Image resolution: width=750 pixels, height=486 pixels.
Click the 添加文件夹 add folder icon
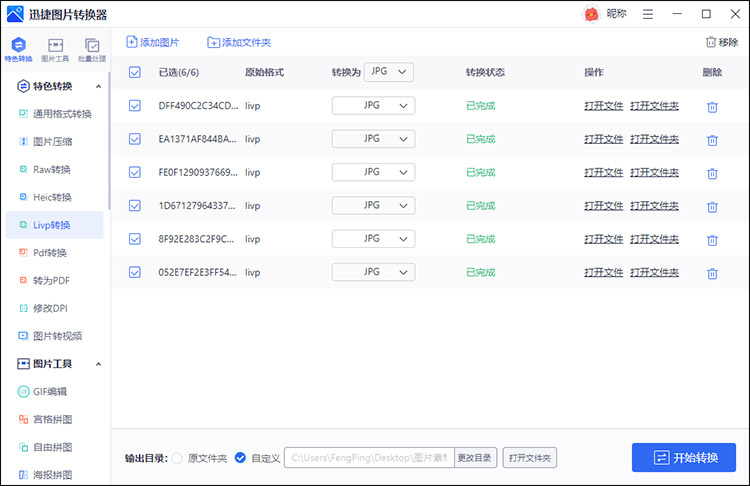(213, 42)
